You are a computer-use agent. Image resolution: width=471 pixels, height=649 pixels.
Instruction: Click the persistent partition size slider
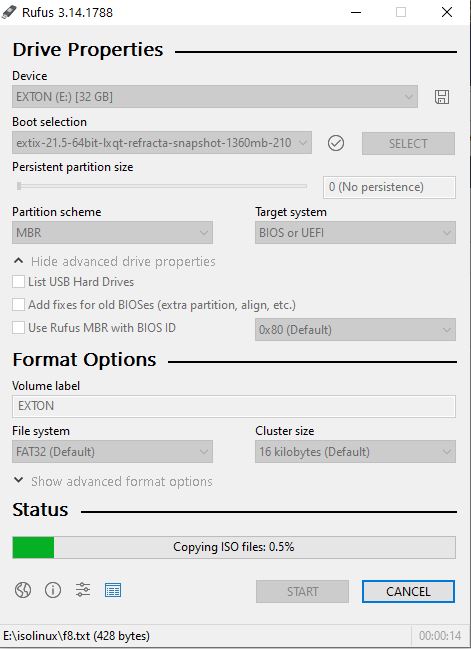pyautogui.click(x=162, y=186)
